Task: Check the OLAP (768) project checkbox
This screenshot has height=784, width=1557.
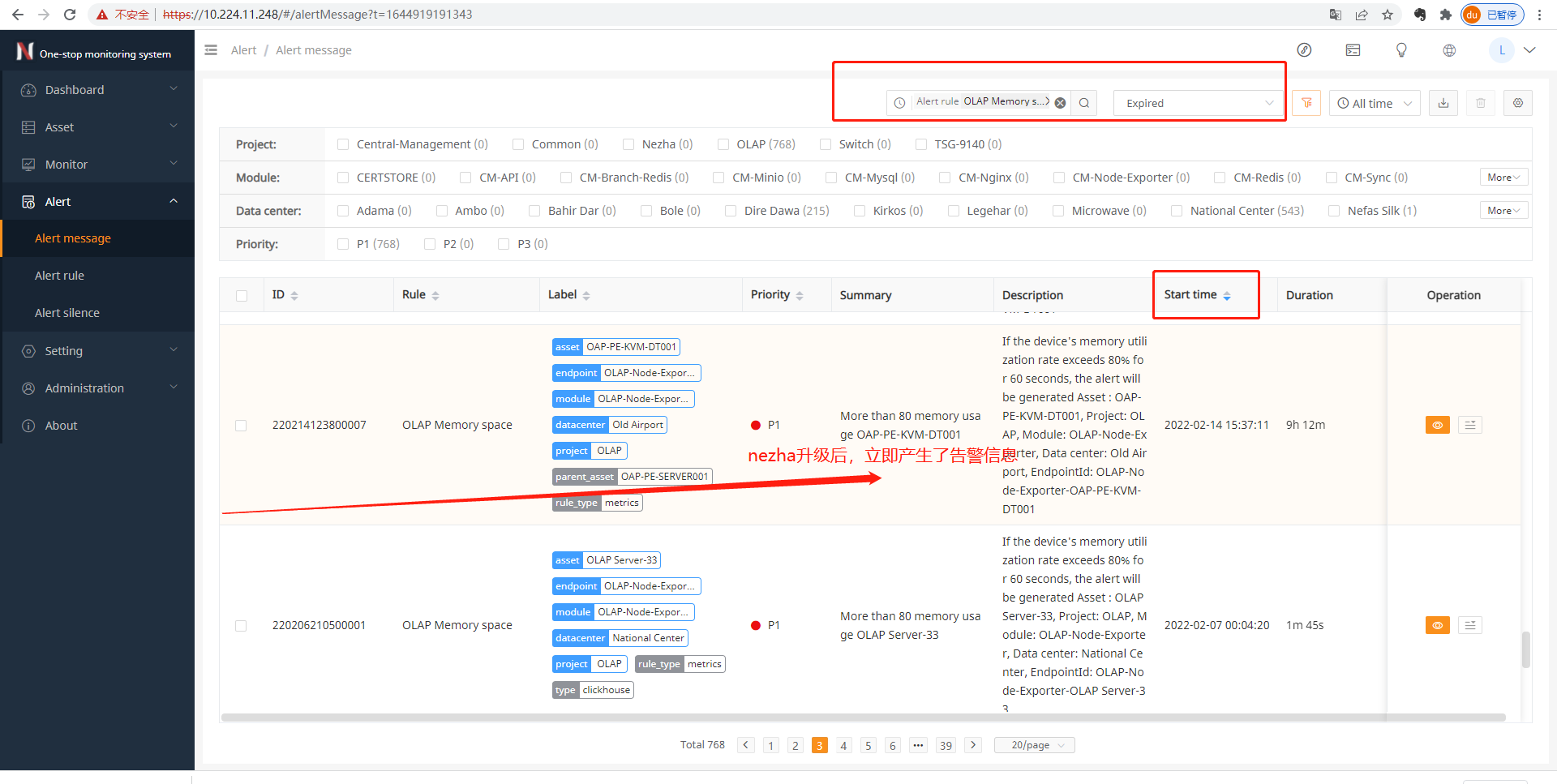Action: (x=723, y=144)
